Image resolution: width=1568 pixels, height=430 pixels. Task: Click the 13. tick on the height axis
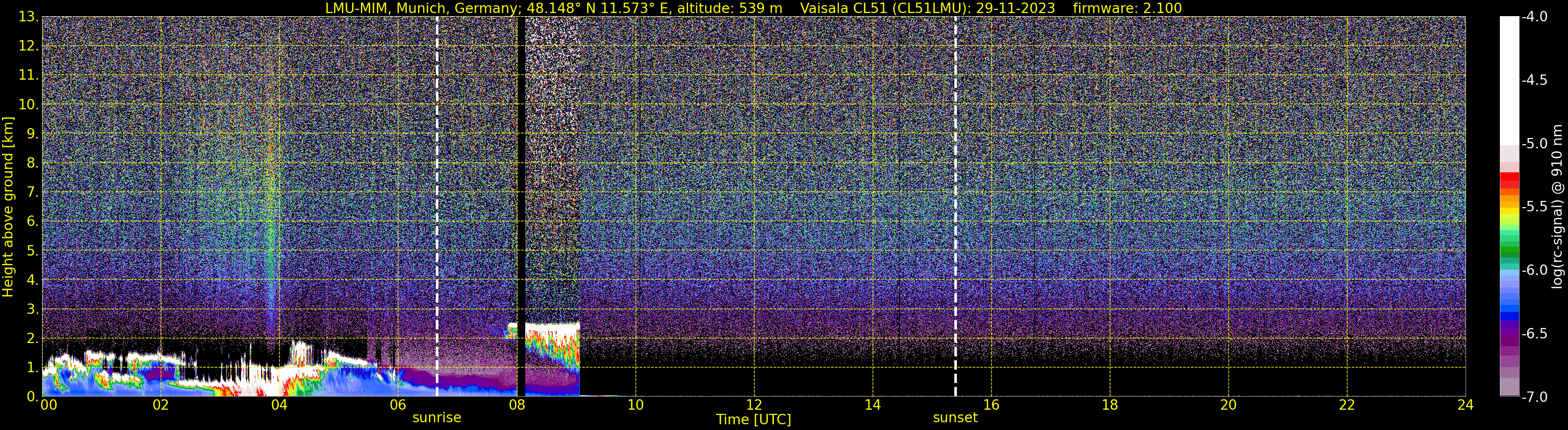pyautogui.click(x=29, y=17)
